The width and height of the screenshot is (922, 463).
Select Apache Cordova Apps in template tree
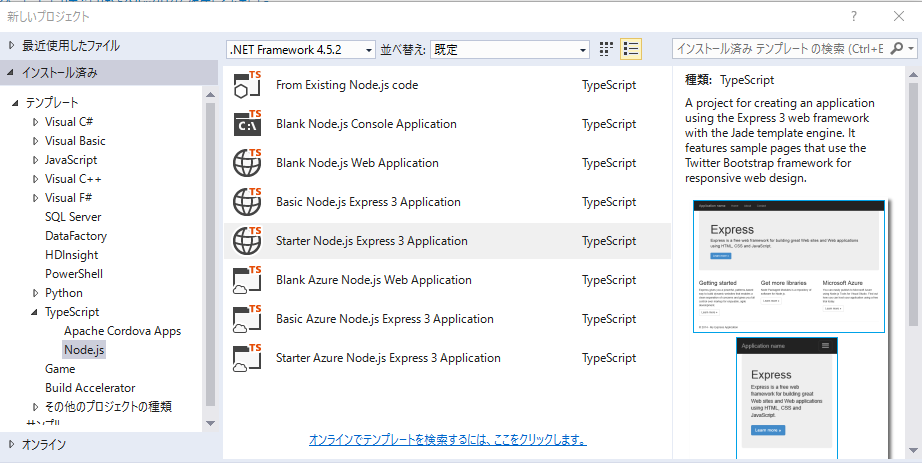[122, 331]
